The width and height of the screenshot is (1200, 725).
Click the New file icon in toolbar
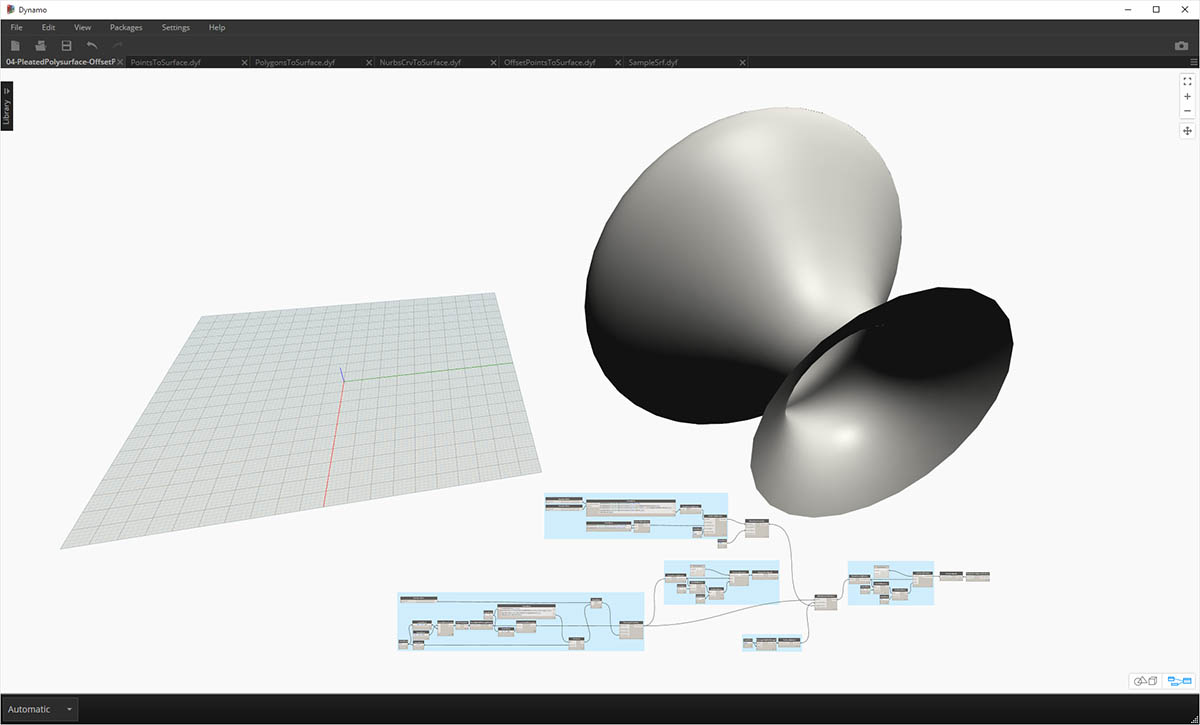tap(15, 46)
